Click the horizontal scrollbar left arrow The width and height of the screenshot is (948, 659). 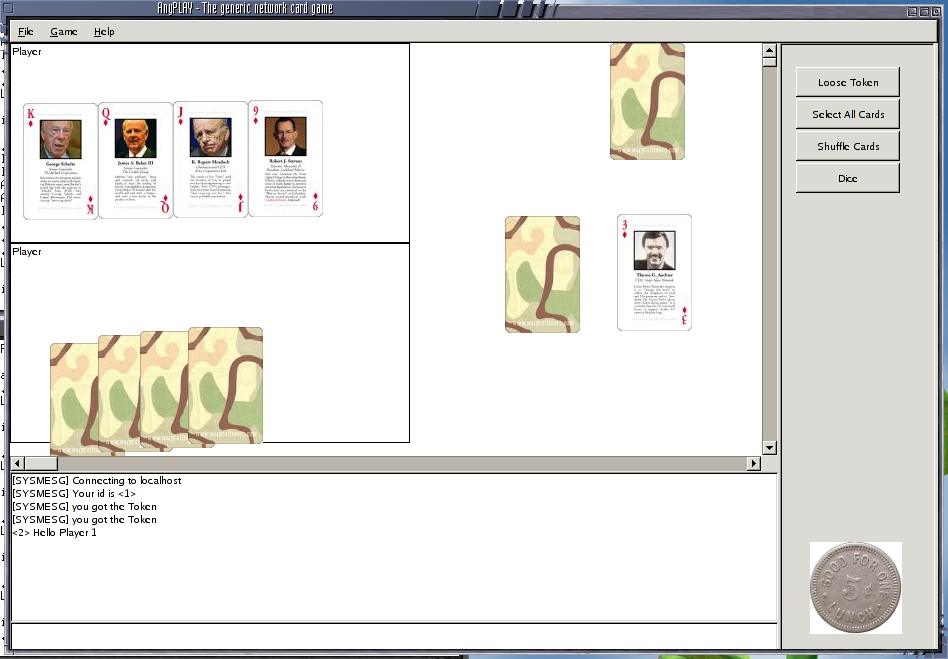pos(18,463)
